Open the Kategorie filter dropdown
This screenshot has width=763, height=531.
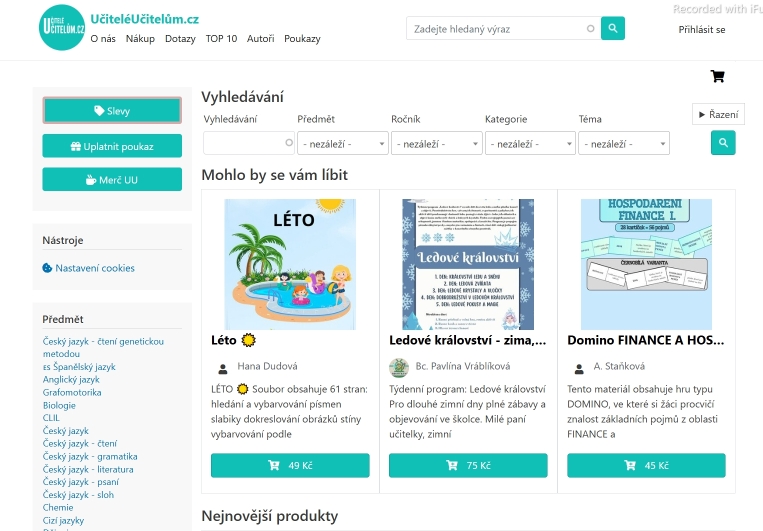point(530,144)
